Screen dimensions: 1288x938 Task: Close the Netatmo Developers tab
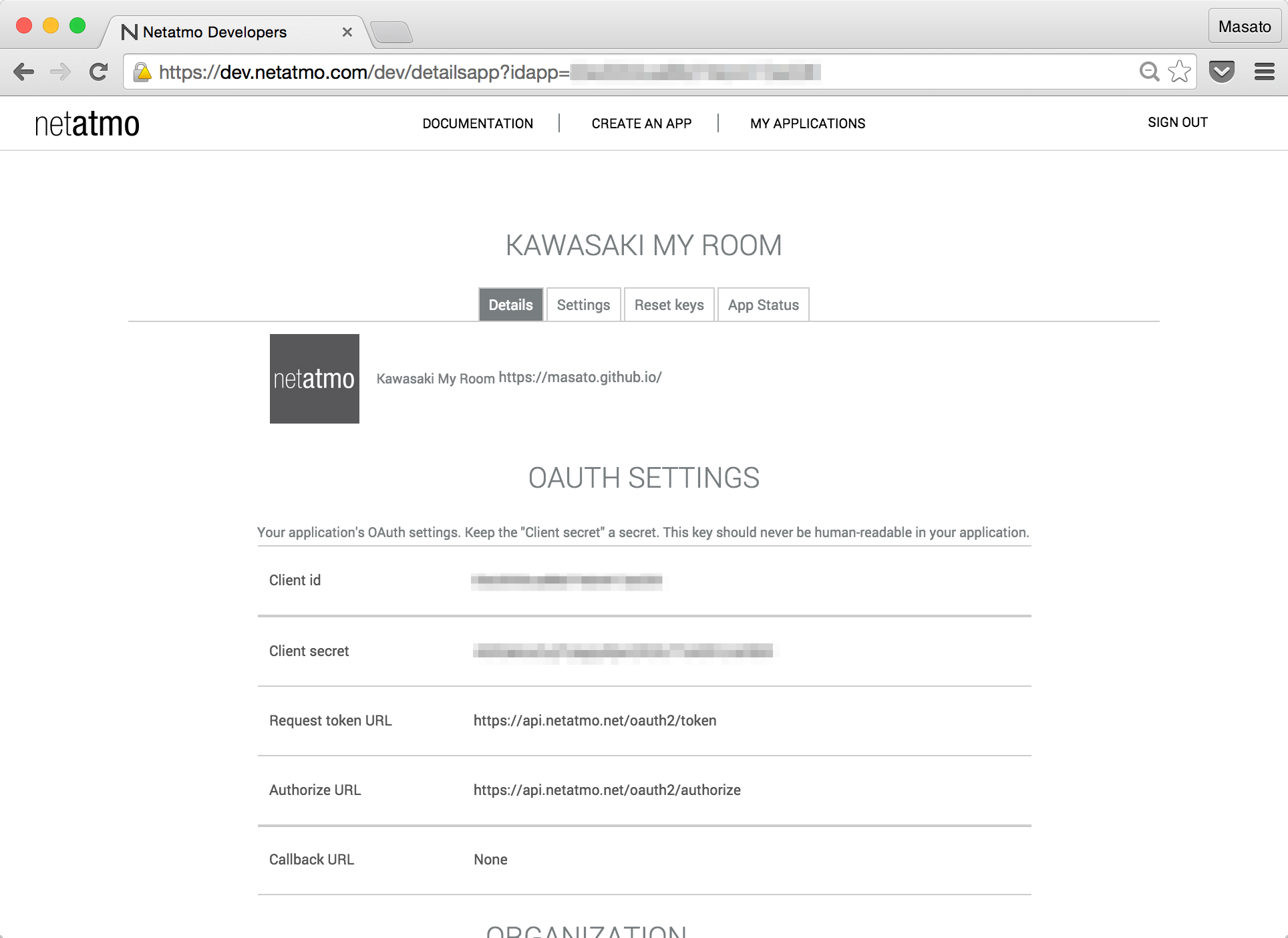(x=347, y=32)
